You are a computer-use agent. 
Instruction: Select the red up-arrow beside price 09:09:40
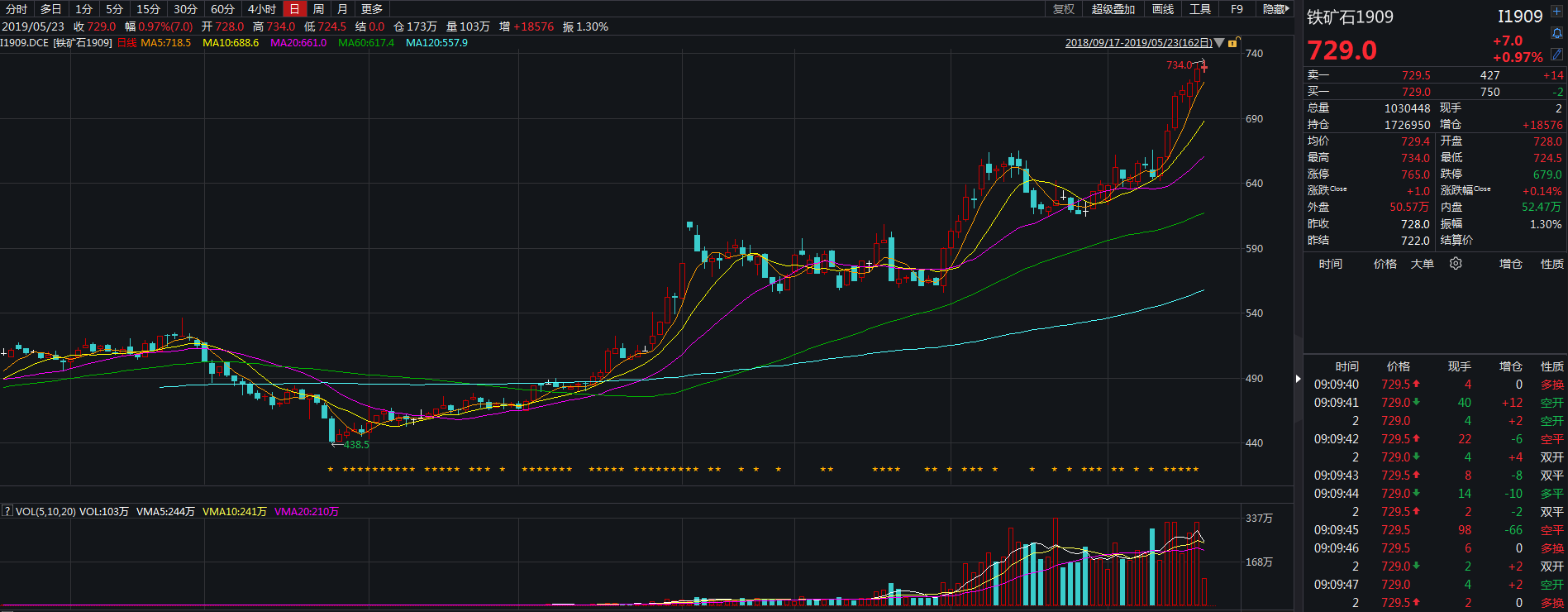click(x=1416, y=384)
